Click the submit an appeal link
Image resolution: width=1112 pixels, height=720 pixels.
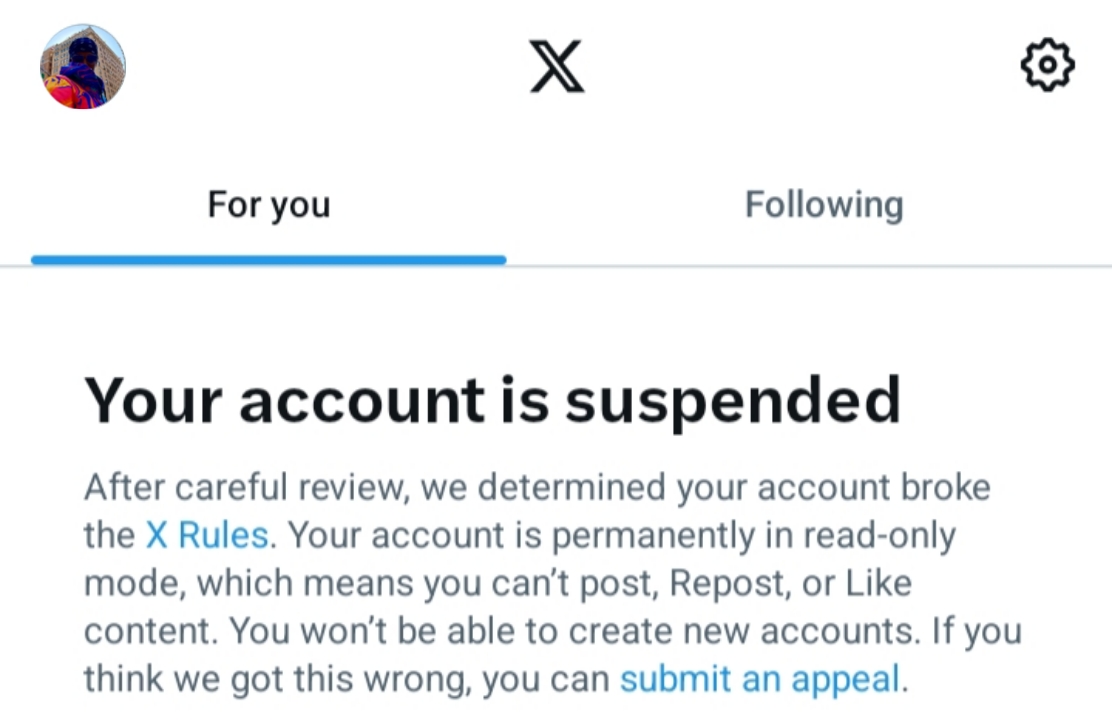(760, 680)
